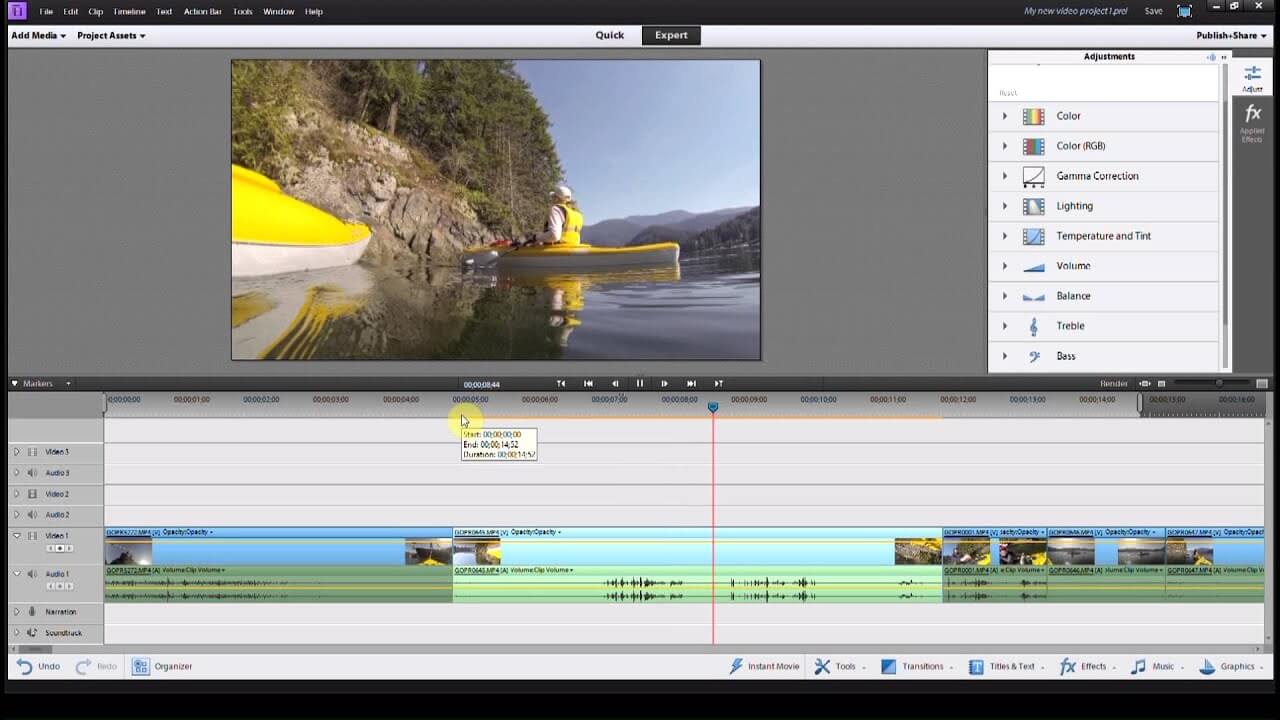Screen dimensions: 1280x720
Task: Mute the Audio 2 track speaker
Action: tap(32, 515)
